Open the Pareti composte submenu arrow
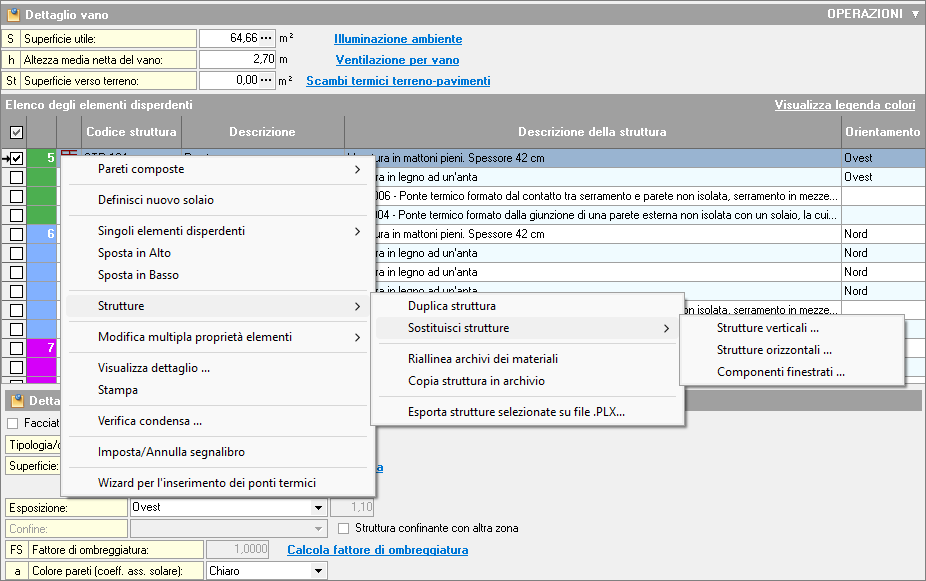This screenshot has width=926, height=581. coord(357,170)
